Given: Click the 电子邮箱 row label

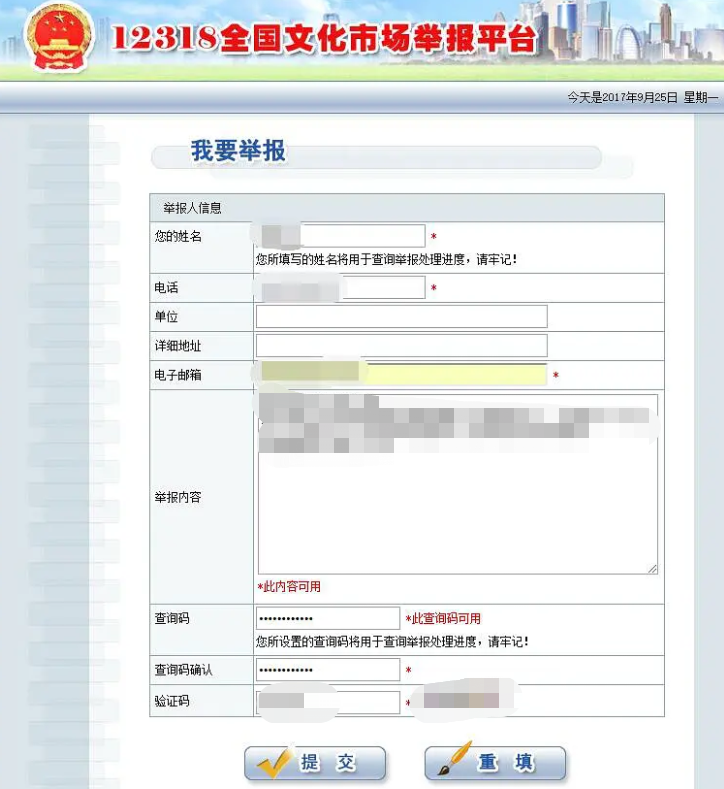Looking at the screenshot, I should (178, 375).
